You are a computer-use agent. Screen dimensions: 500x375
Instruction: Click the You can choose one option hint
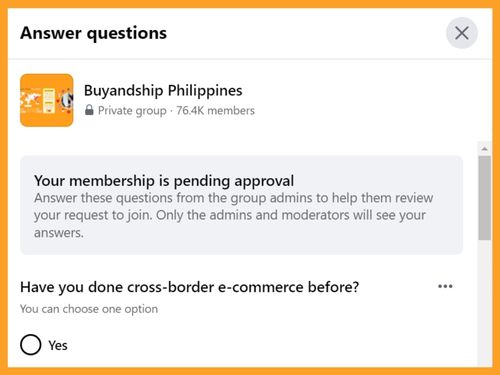(89, 309)
